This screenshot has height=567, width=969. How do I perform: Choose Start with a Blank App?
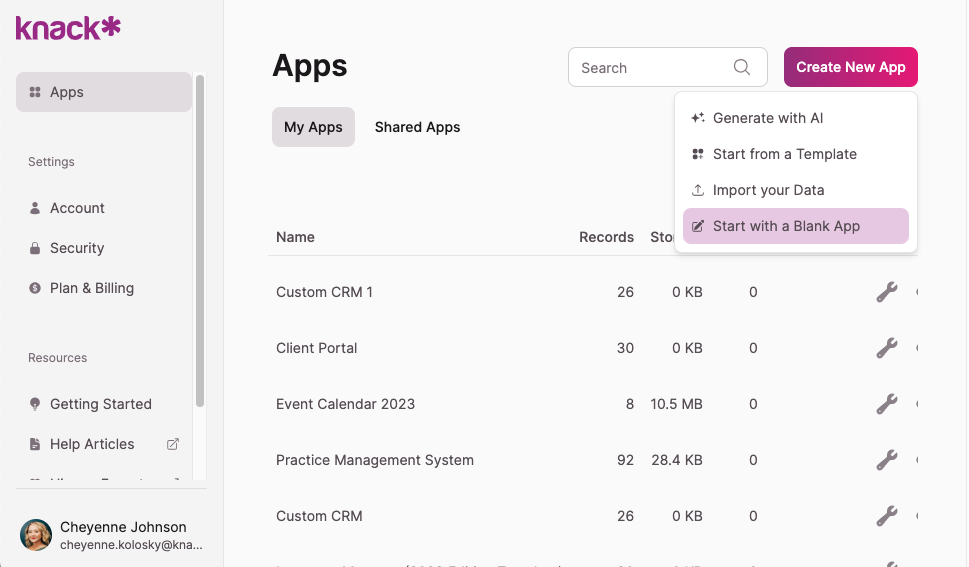[x=786, y=226]
